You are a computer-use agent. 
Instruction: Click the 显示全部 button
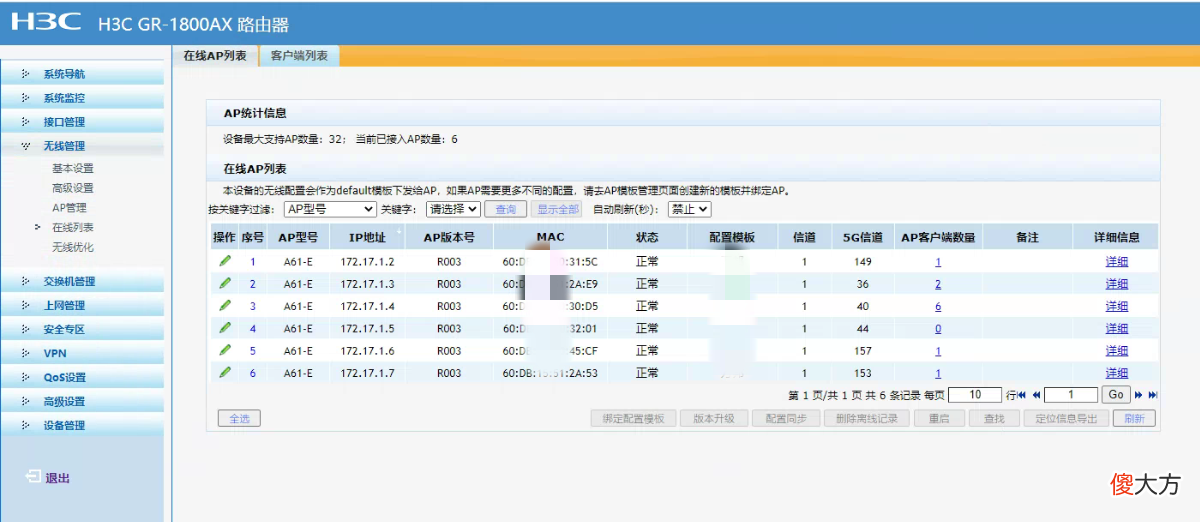[557, 209]
